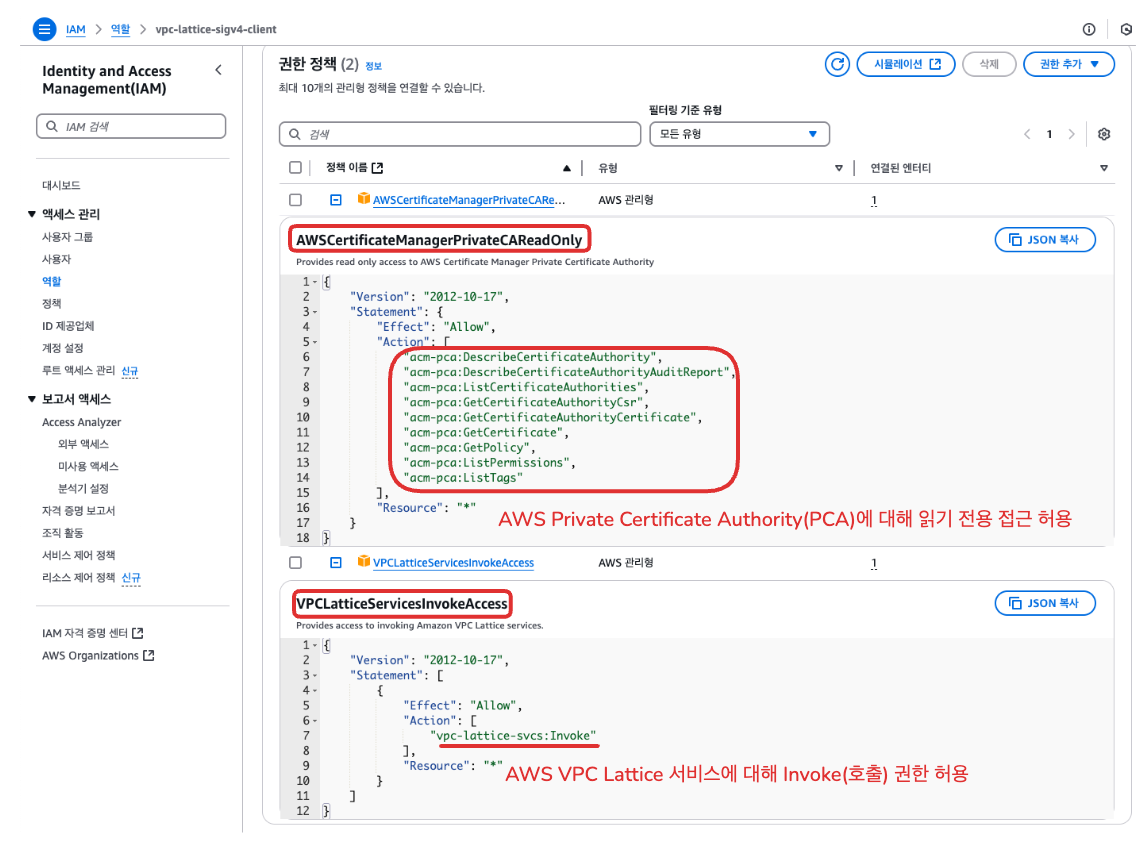Open 역할 in sidebar
This screenshot has height=848, width=1143.
51,281
